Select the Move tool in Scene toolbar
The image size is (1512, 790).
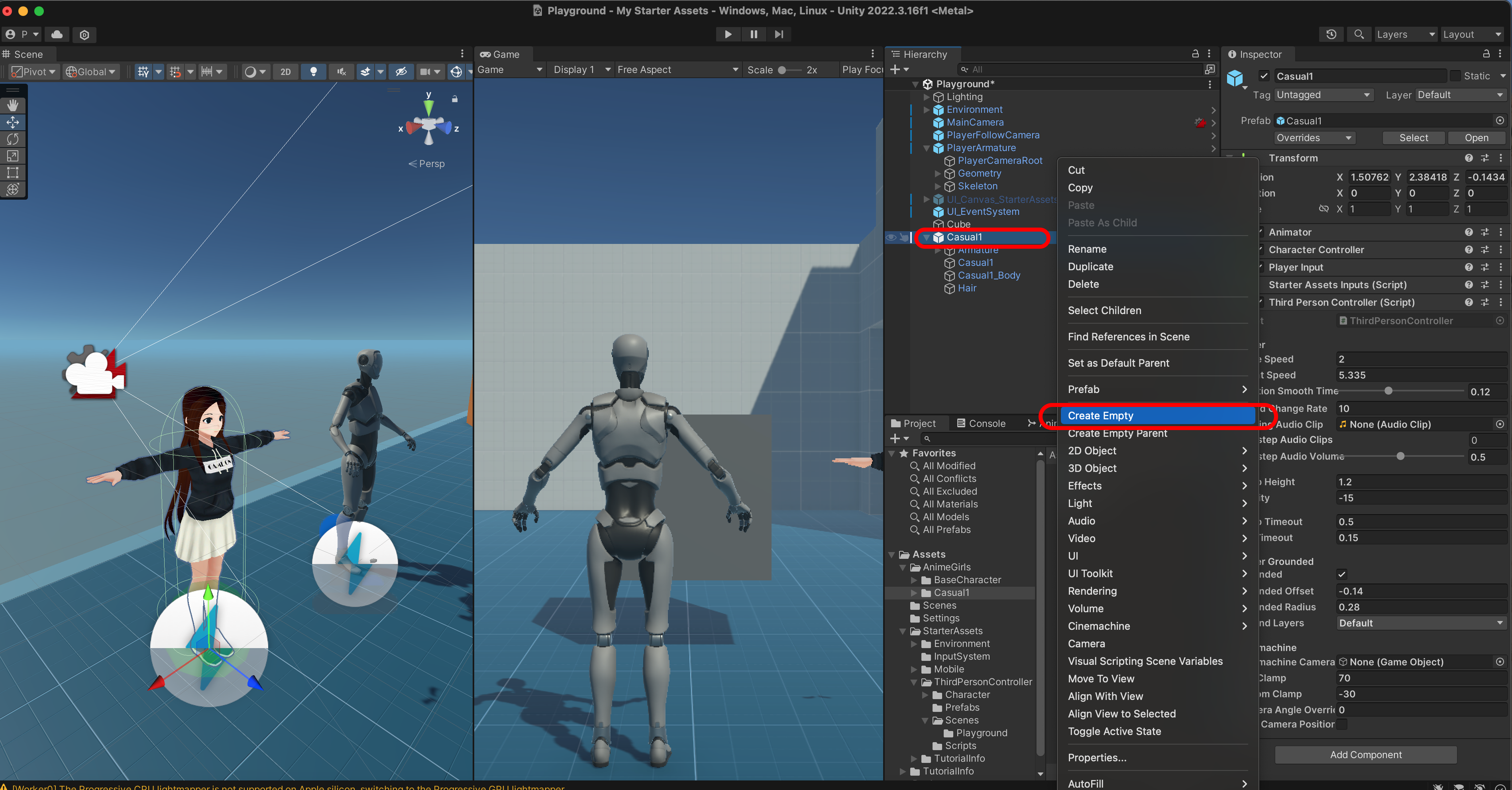click(13, 123)
